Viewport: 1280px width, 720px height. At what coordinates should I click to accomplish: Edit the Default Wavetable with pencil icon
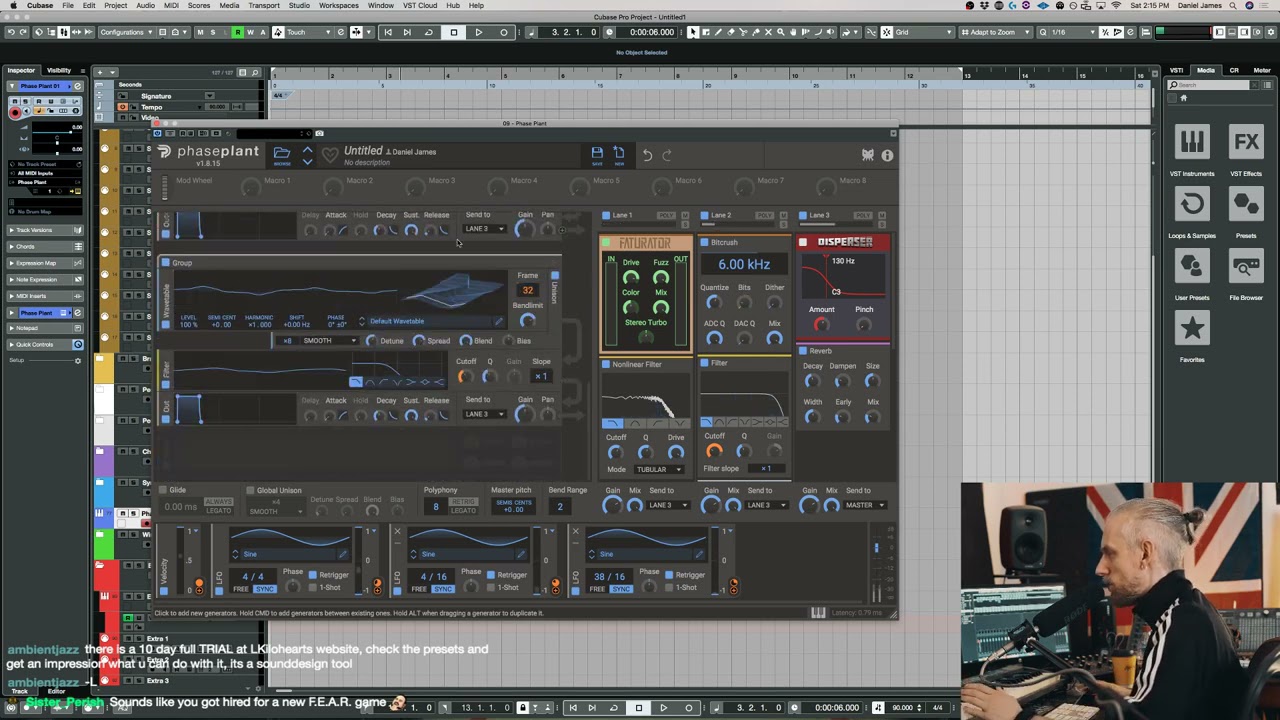498,321
